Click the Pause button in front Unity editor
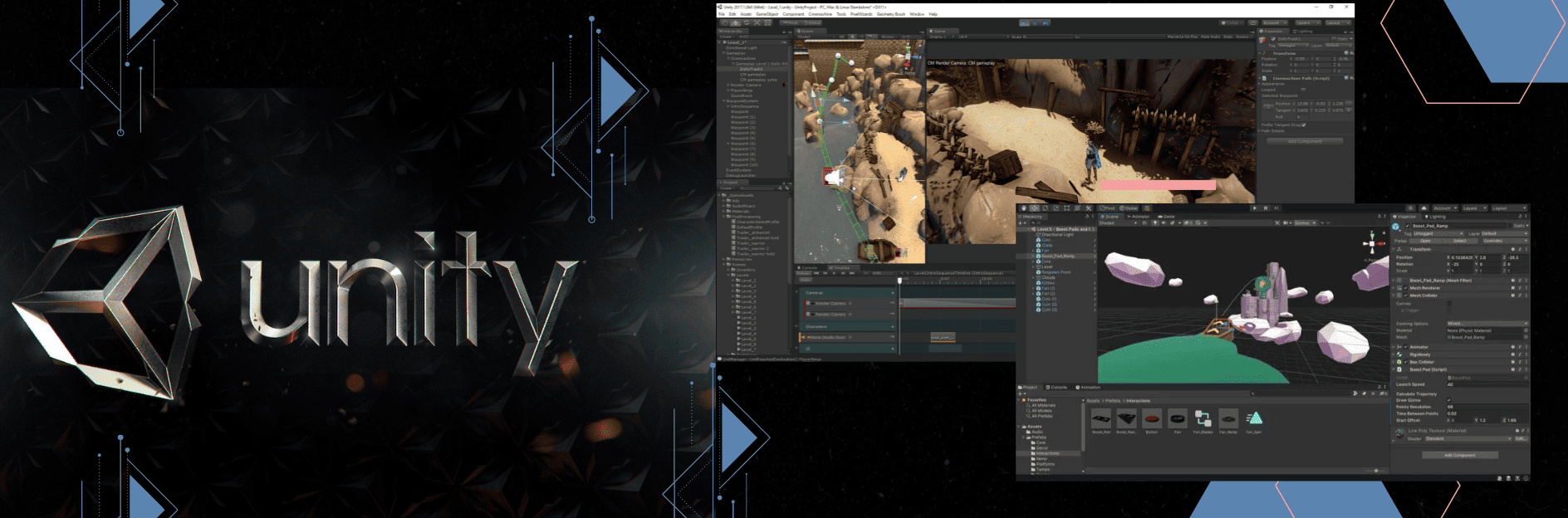Image resolution: width=1568 pixels, height=518 pixels. (1265, 208)
